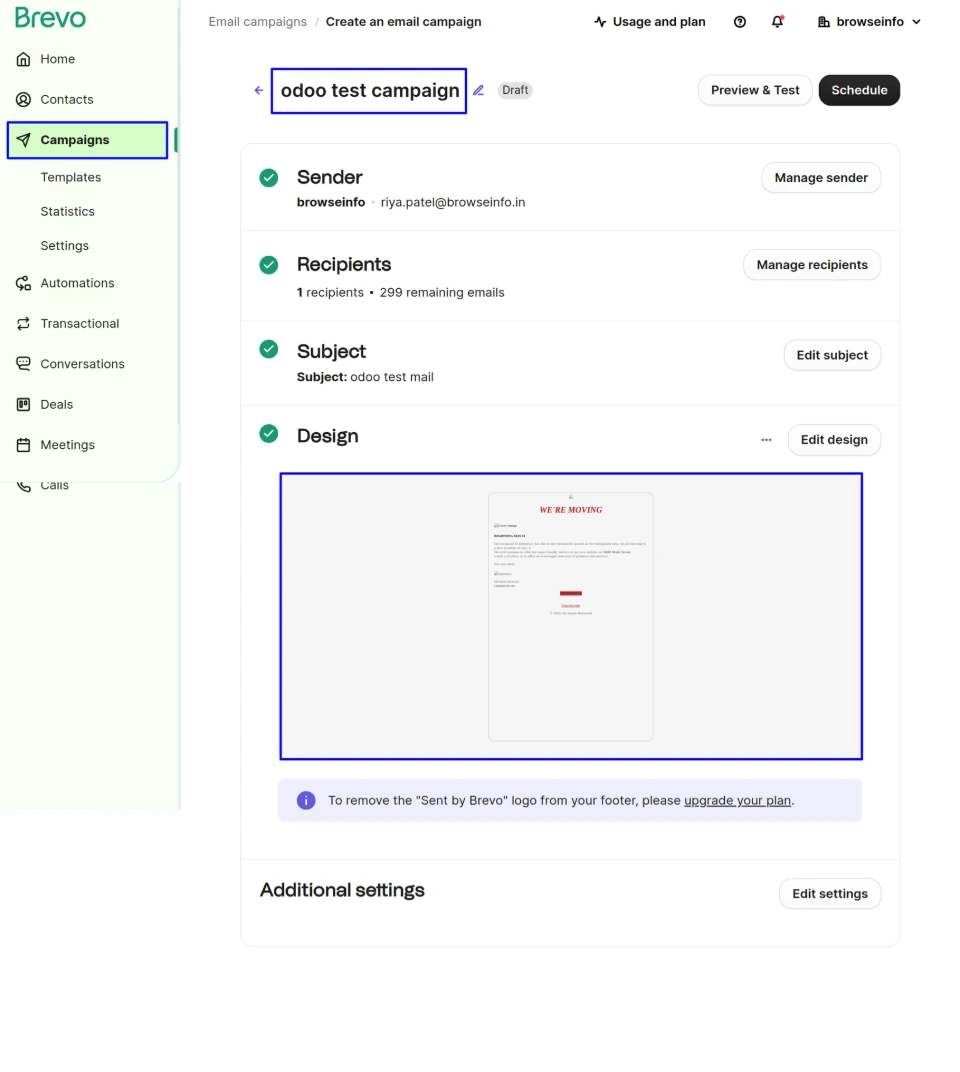Click Preview & Test button
The image size is (960, 1072).
pos(755,90)
